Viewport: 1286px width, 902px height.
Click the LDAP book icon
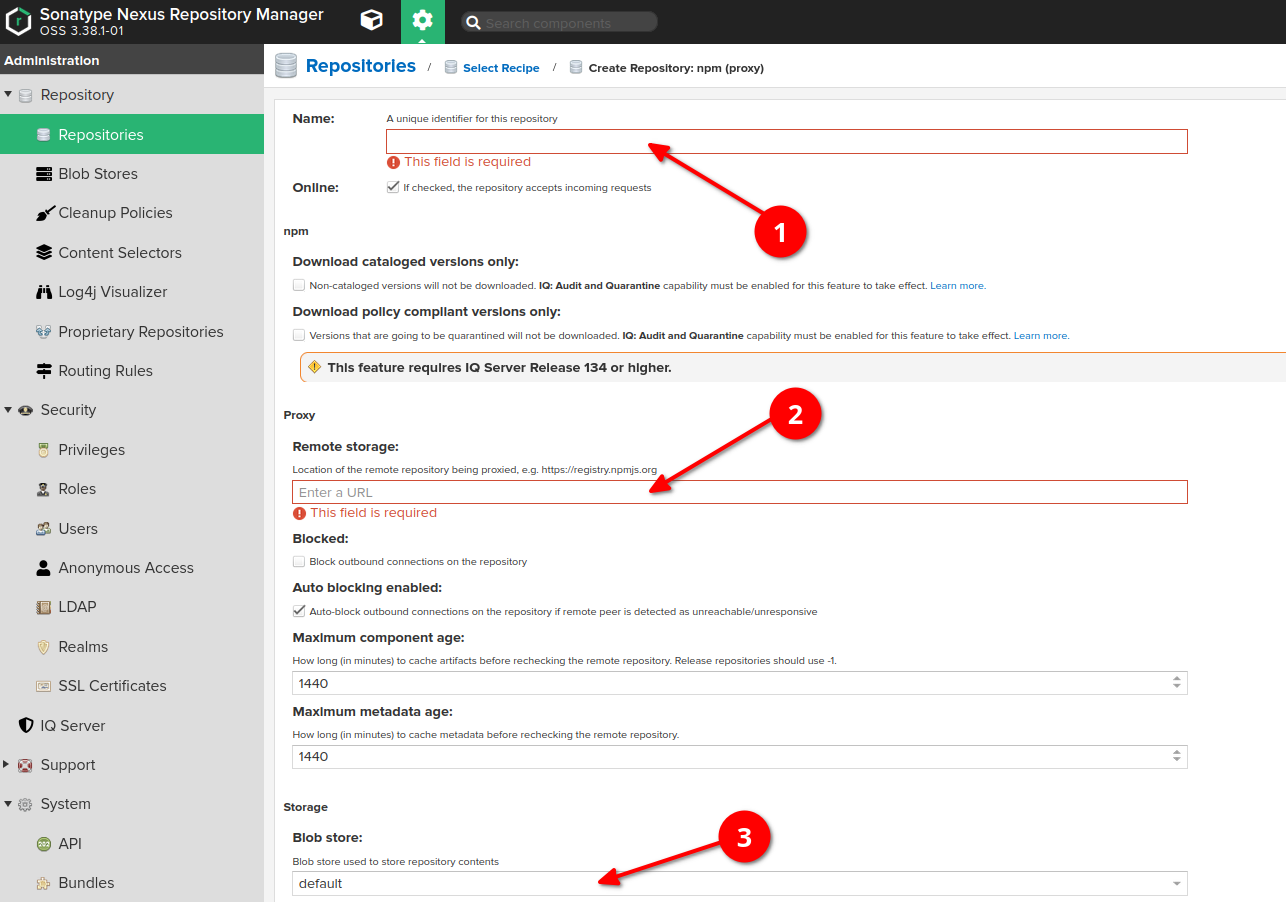click(x=43, y=607)
